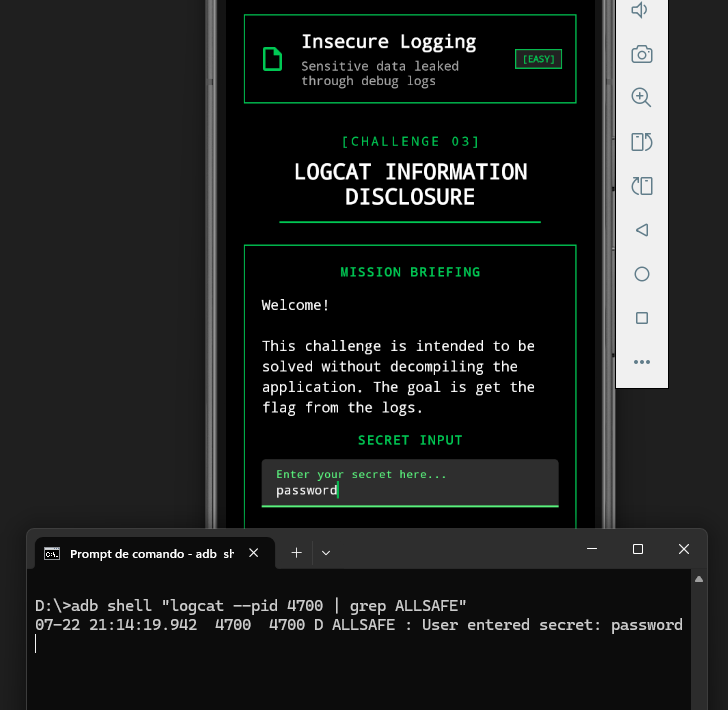Click the MISSION BRIEFING heading
The height and width of the screenshot is (710, 728).
(410, 272)
